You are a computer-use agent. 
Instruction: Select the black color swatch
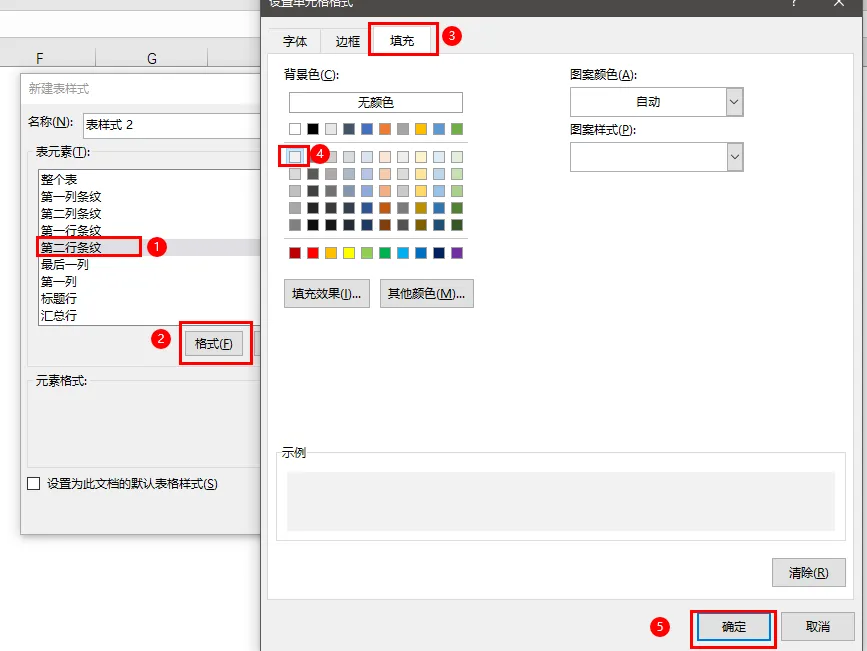coord(313,129)
